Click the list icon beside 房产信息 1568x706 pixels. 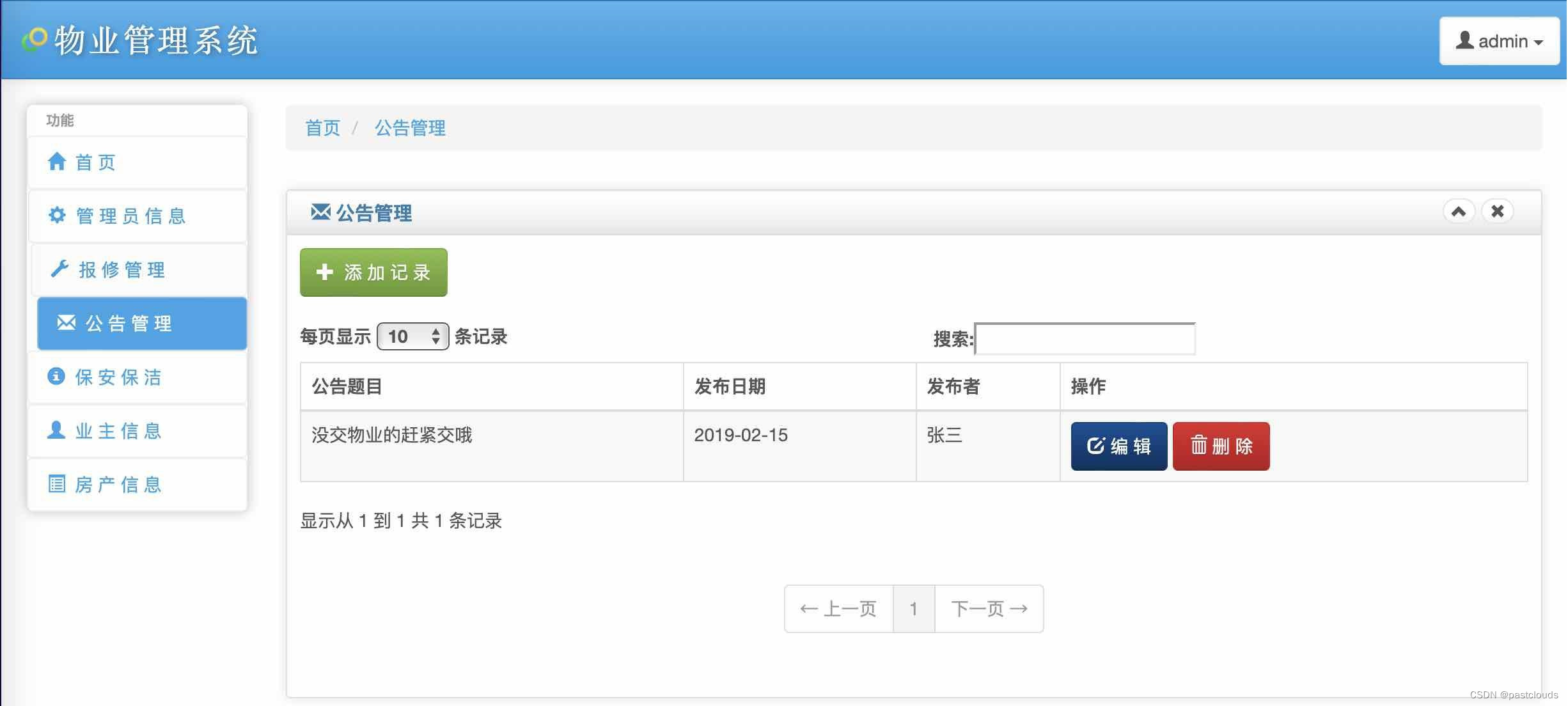(57, 484)
